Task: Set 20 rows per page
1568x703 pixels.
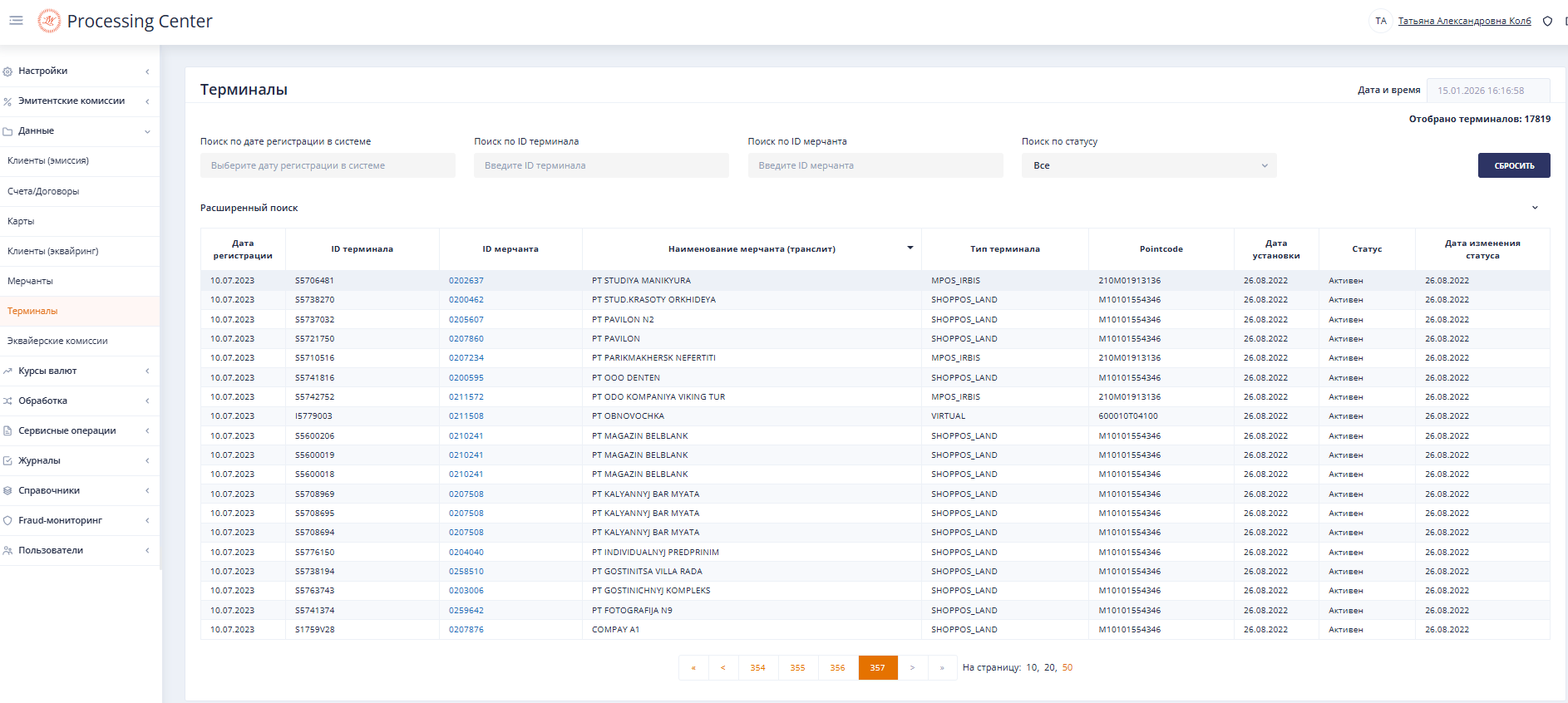Action: pyautogui.click(x=1049, y=668)
